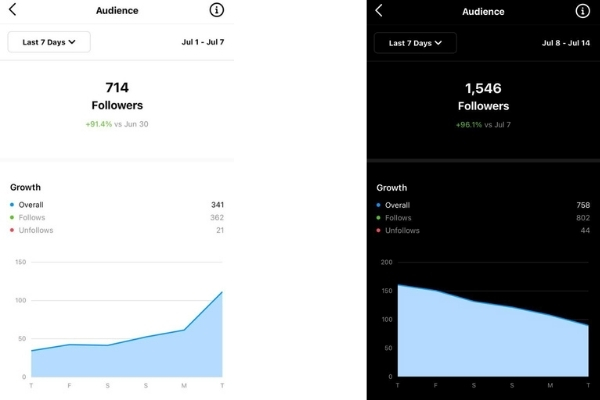Click the Audience title on dark screen
Viewport: 600px width, 400px height.
point(483,11)
